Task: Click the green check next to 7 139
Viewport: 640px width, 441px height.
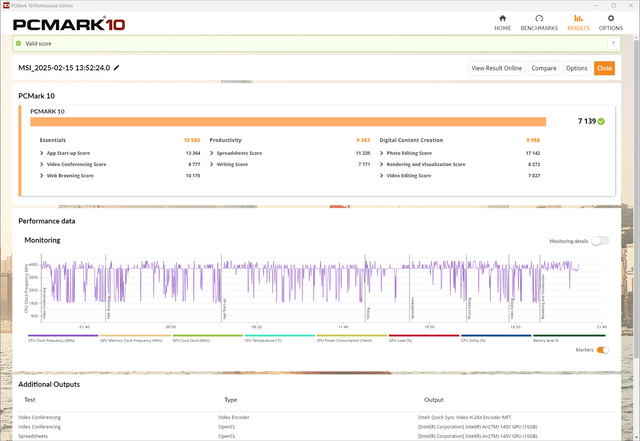Action: point(601,121)
